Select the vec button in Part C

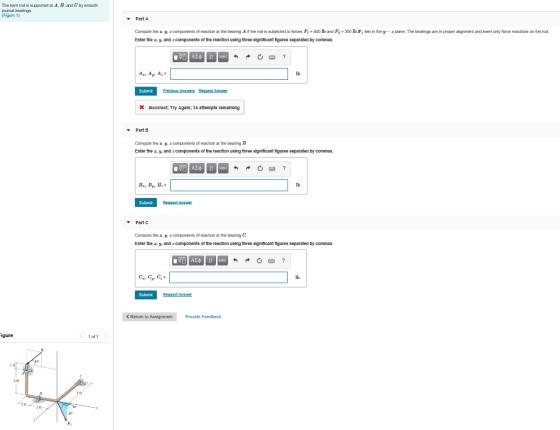point(222,260)
